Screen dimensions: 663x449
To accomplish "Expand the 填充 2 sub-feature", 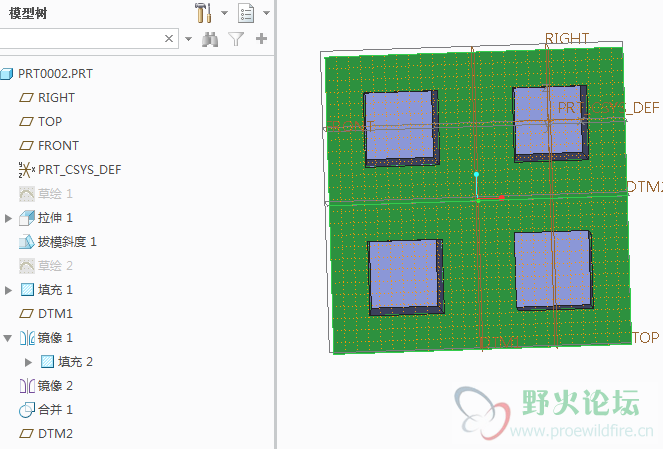I will coord(28,362).
